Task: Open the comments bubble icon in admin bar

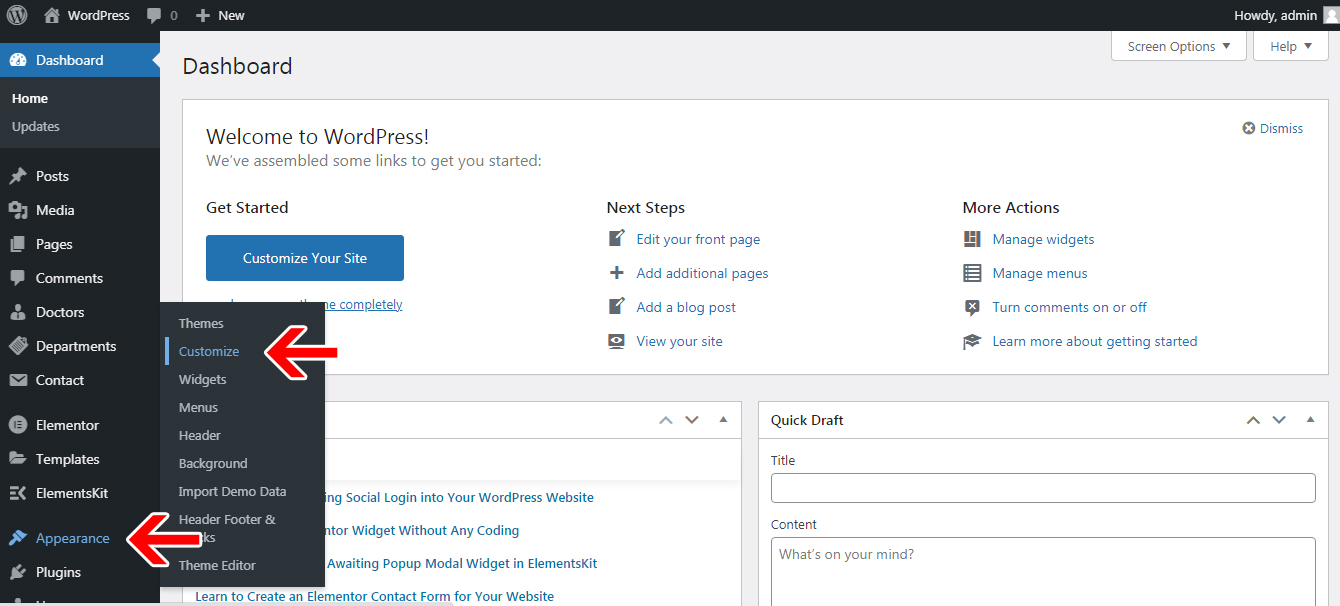Action: [x=153, y=16]
